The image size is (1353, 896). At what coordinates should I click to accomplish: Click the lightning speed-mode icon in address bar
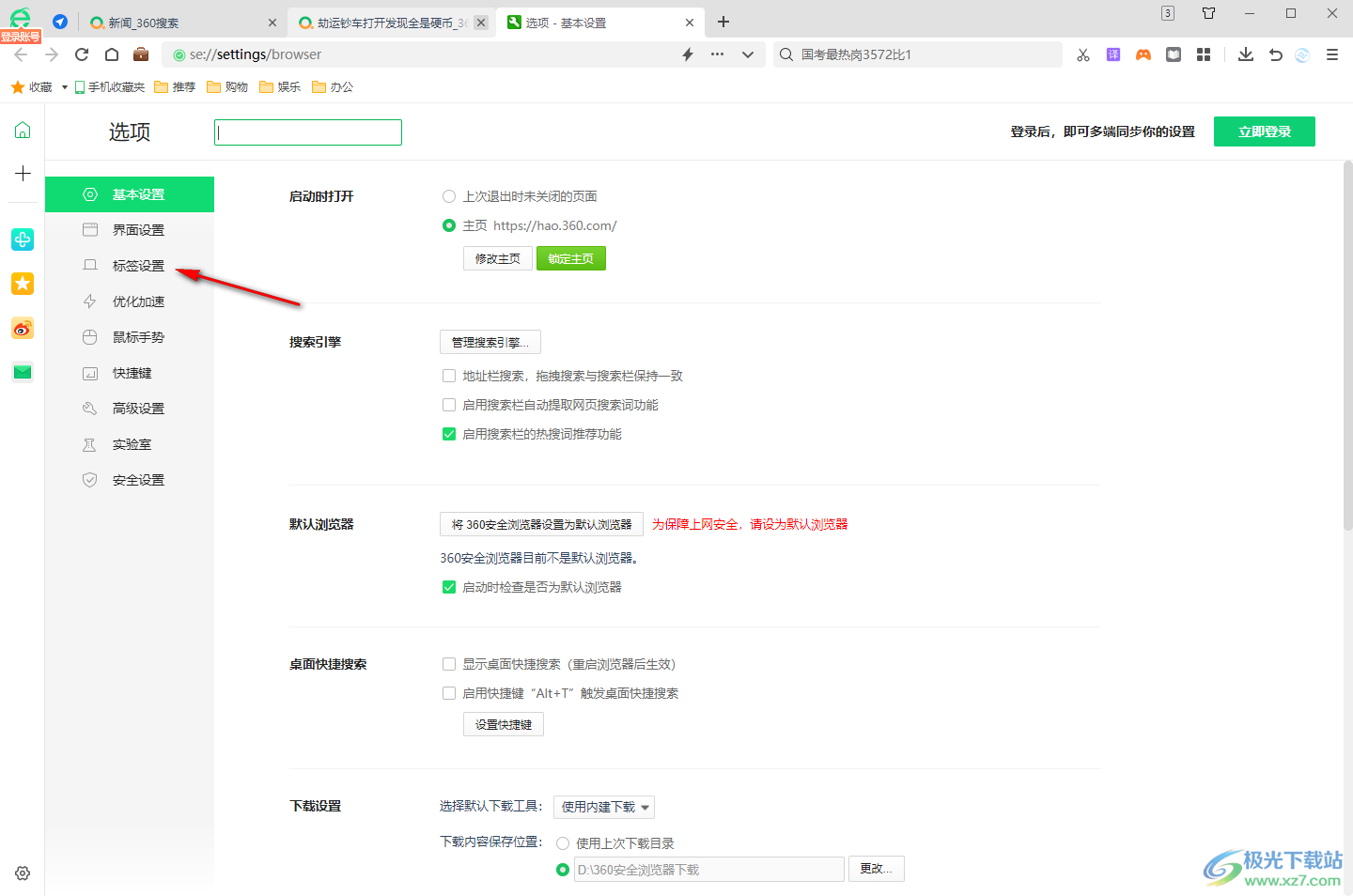[688, 54]
